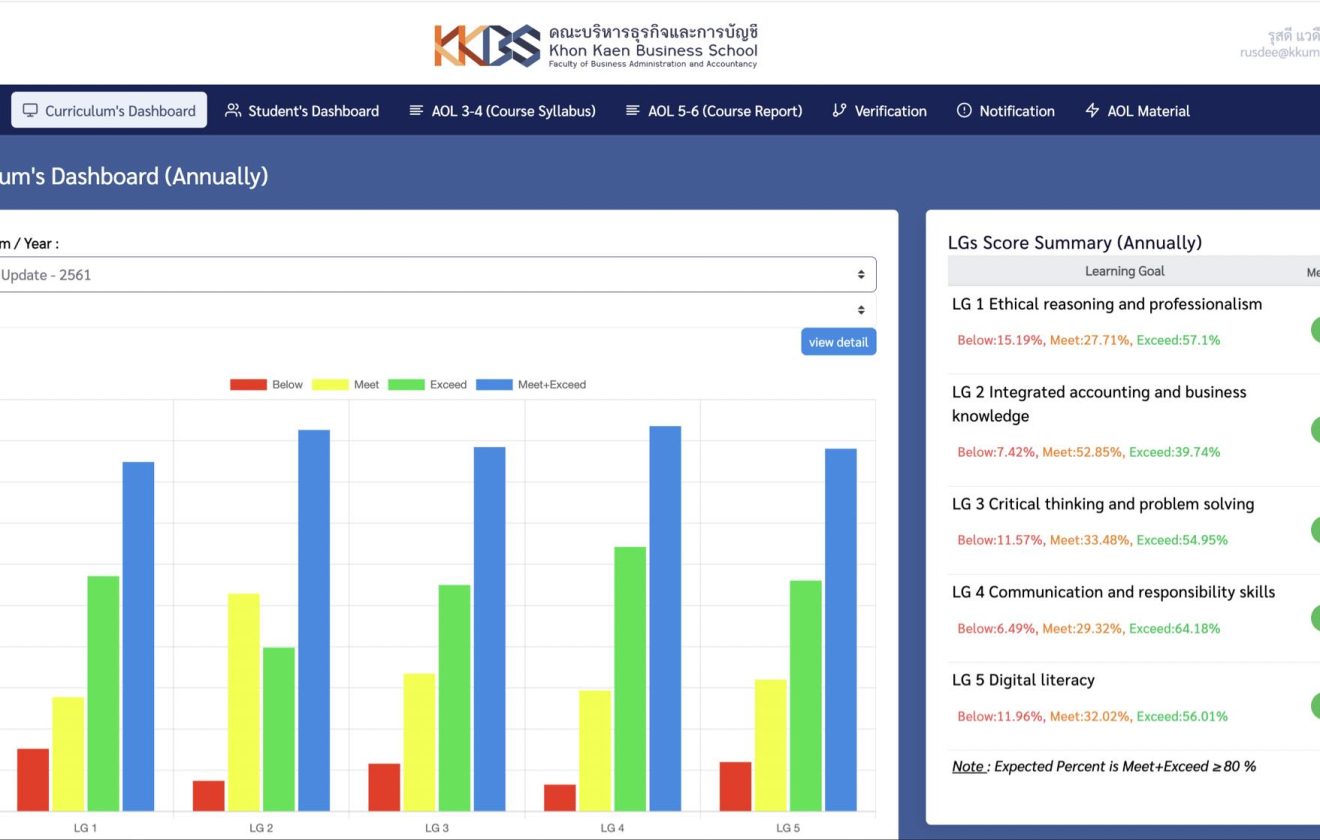Click the lines icon beside AOL 3-4
The height and width of the screenshot is (840, 1320).
pos(416,111)
